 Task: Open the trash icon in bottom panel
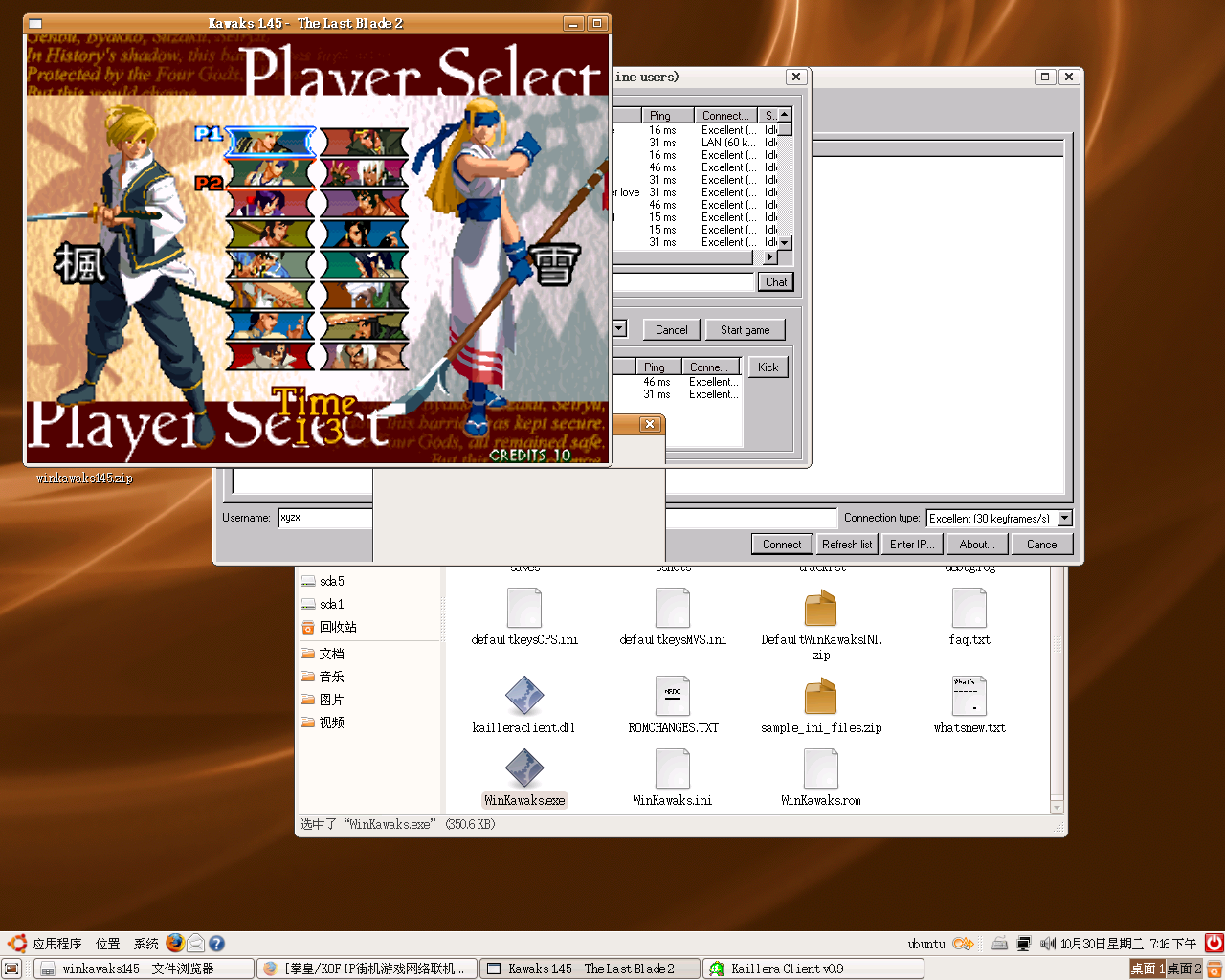(x=1214, y=969)
